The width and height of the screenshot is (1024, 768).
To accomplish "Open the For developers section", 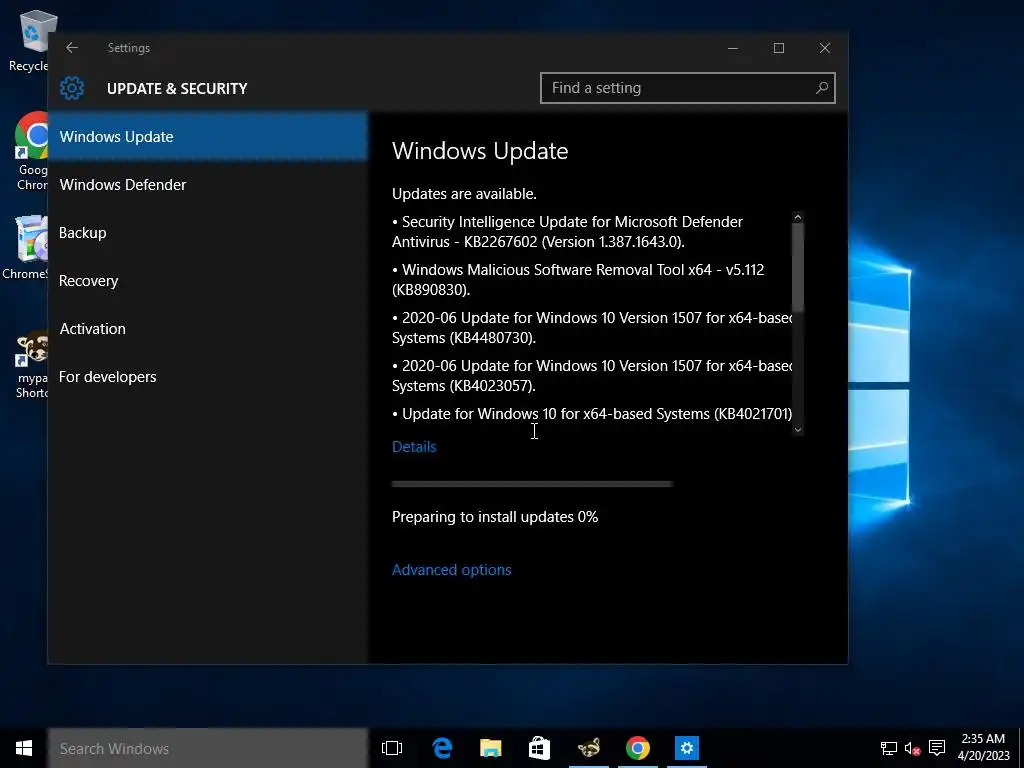I will tap(208, 377).
